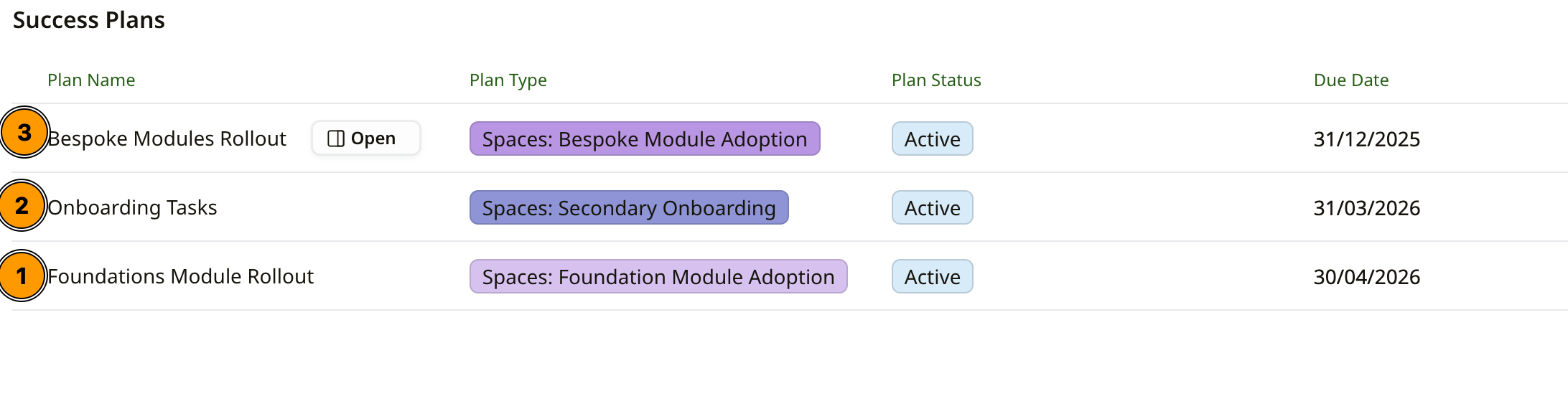The image size is (1568, 409).
Task: Select the Foundations Module Rollout plan name
Action: point(180,276)
